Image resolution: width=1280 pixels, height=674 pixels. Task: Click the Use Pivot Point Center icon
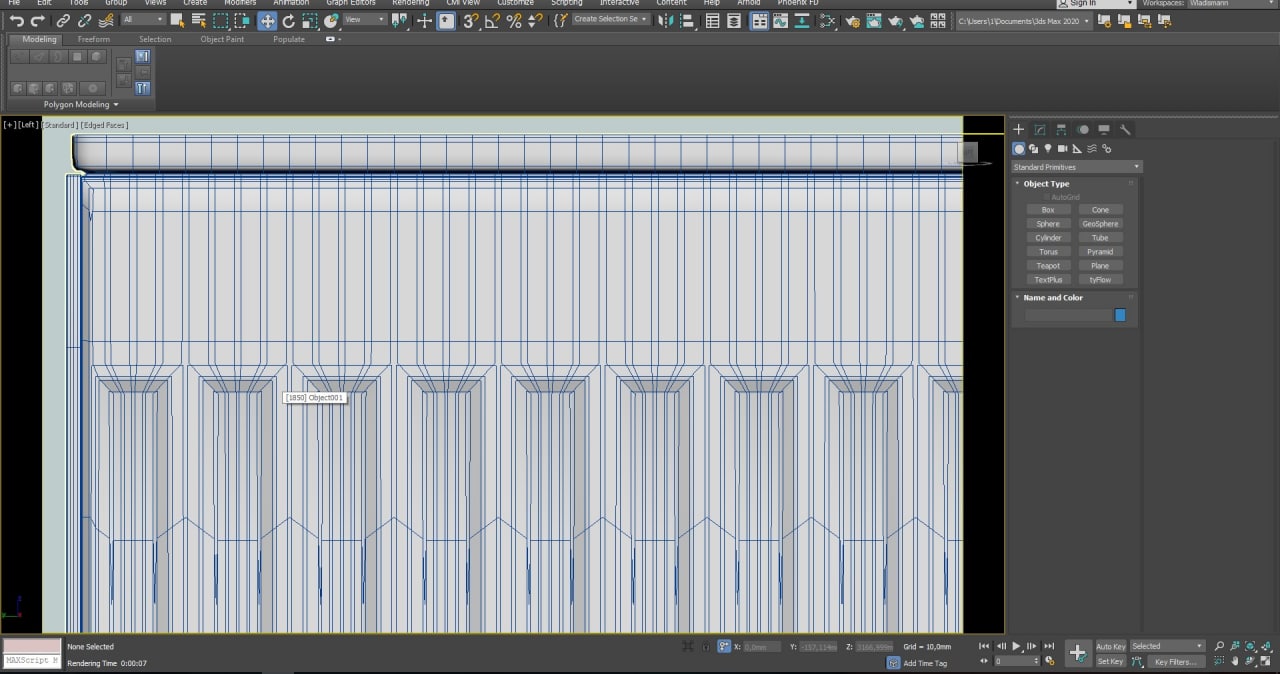tap(399, 21)
